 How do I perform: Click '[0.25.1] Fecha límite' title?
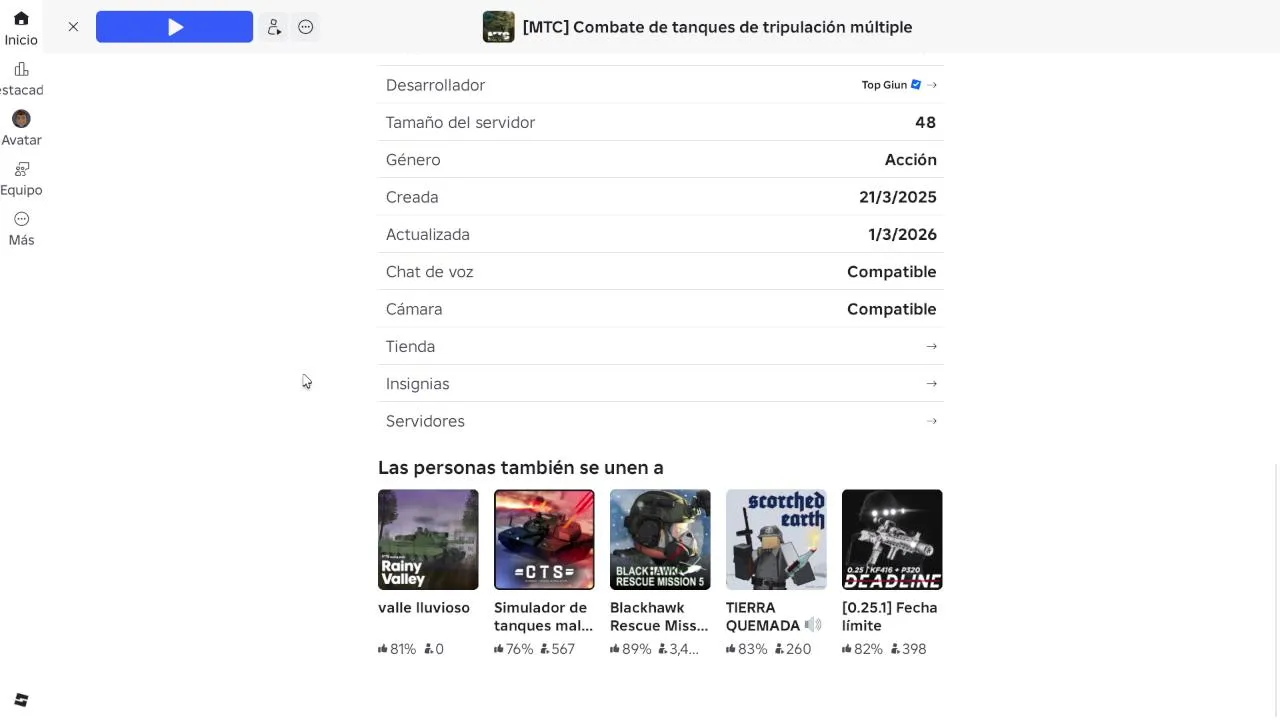point(890,617)
